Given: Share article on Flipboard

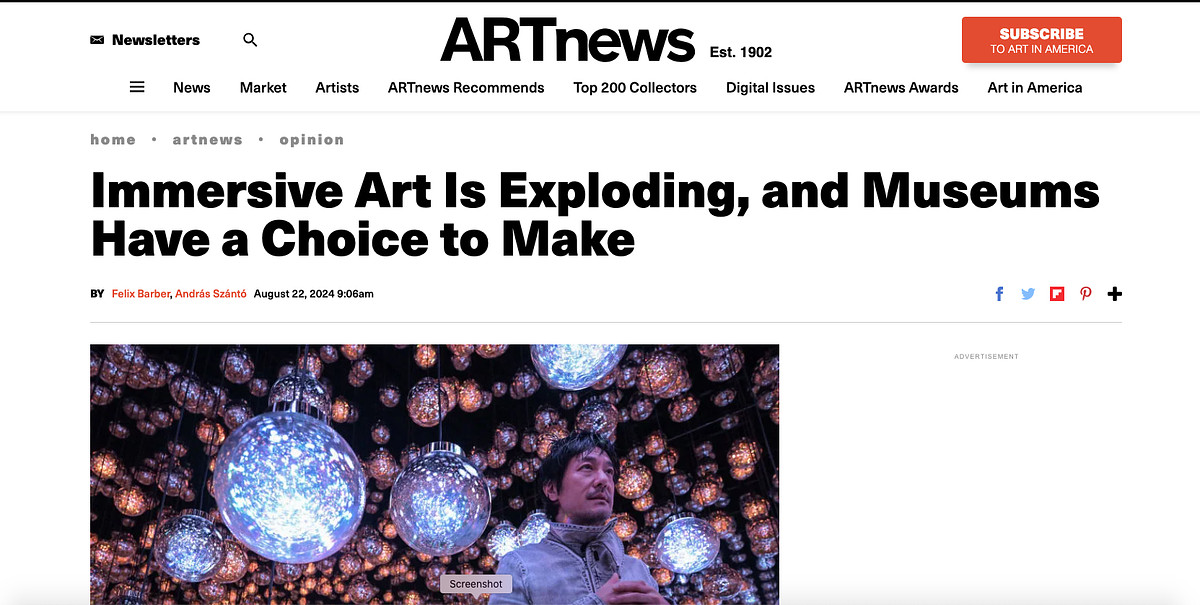Looking at the screenshot, I should (1057, 294).
